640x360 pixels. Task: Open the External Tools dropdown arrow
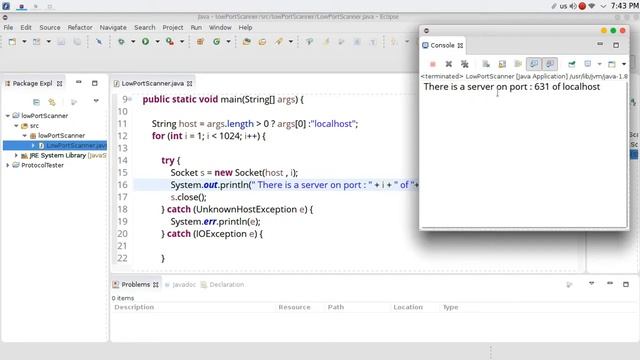(x=182, y=42)
